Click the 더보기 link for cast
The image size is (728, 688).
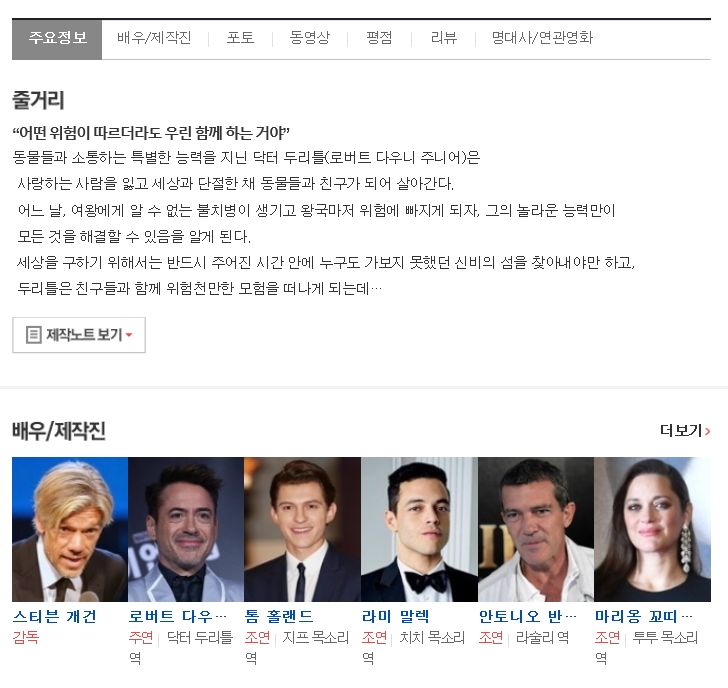tap(679, 431)
